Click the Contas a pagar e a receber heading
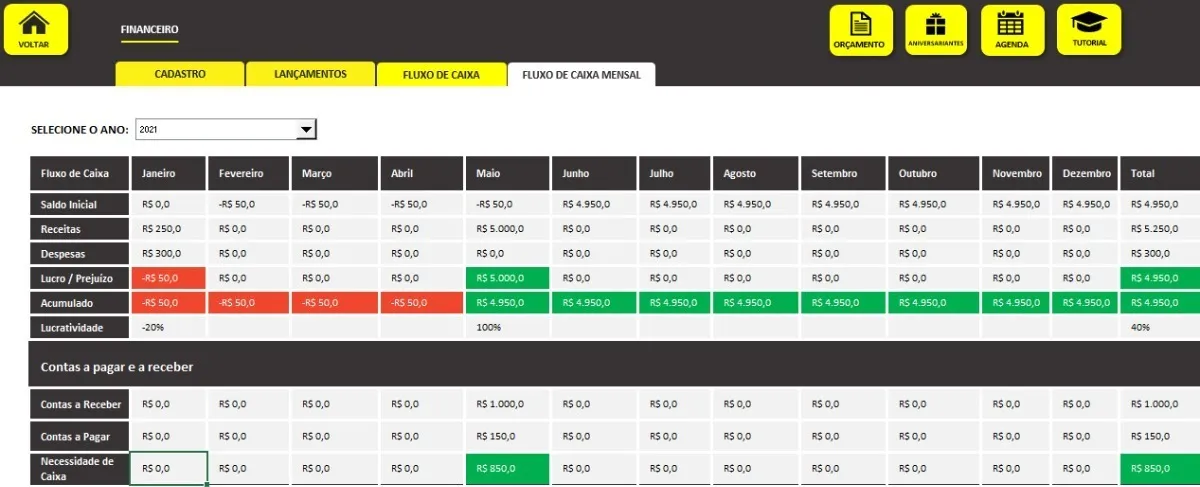Image resolution: width=1200 pixels, height=487 pixels. coord(117,367)
